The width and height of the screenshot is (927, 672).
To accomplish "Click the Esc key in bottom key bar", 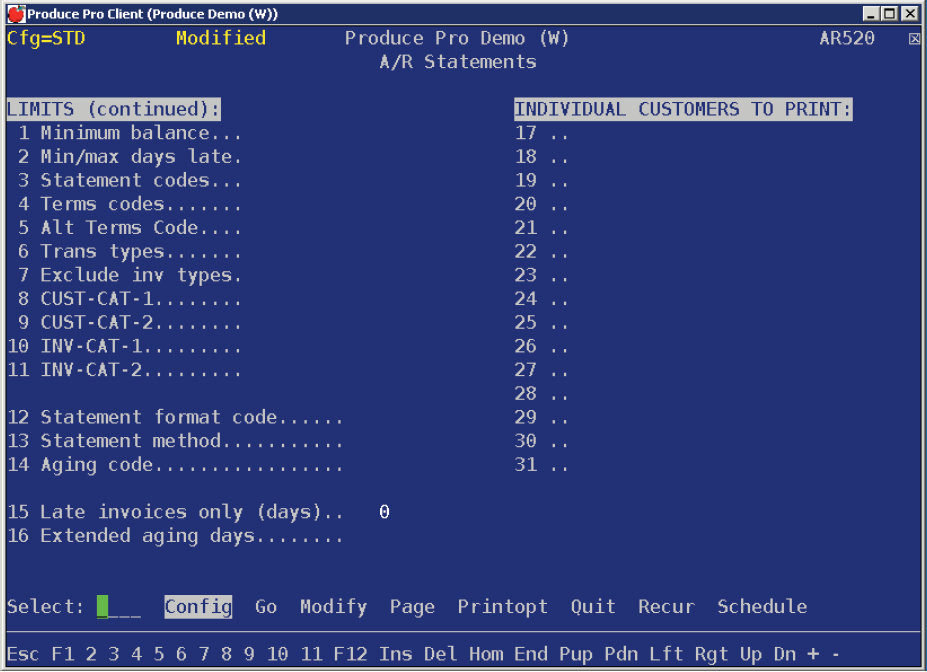I will [x=23, y=654].
